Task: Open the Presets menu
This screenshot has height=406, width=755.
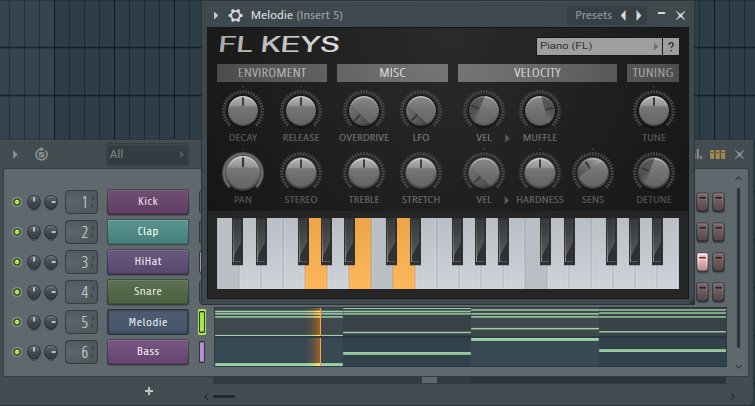Action: coord(593,15)
